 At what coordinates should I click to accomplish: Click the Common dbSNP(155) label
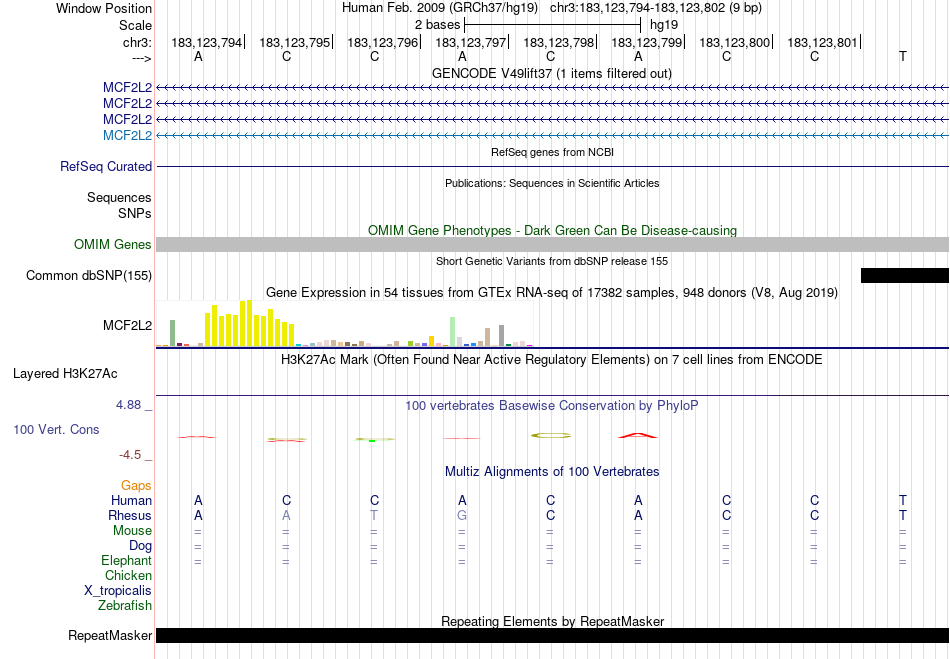pyautogui.click(x=89, y=276)
